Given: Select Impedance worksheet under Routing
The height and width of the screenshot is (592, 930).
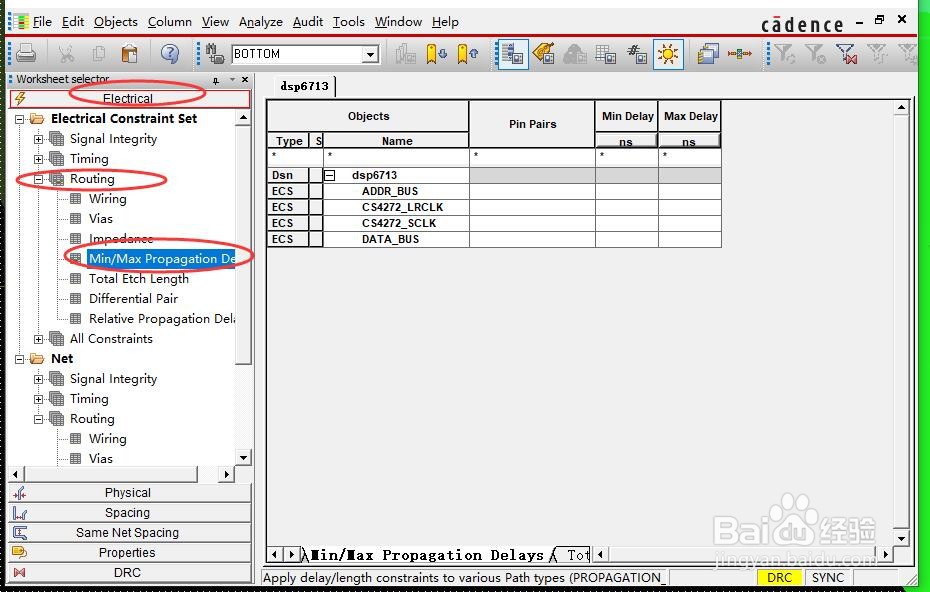Looking at the screenshot, I should point(121,239).
